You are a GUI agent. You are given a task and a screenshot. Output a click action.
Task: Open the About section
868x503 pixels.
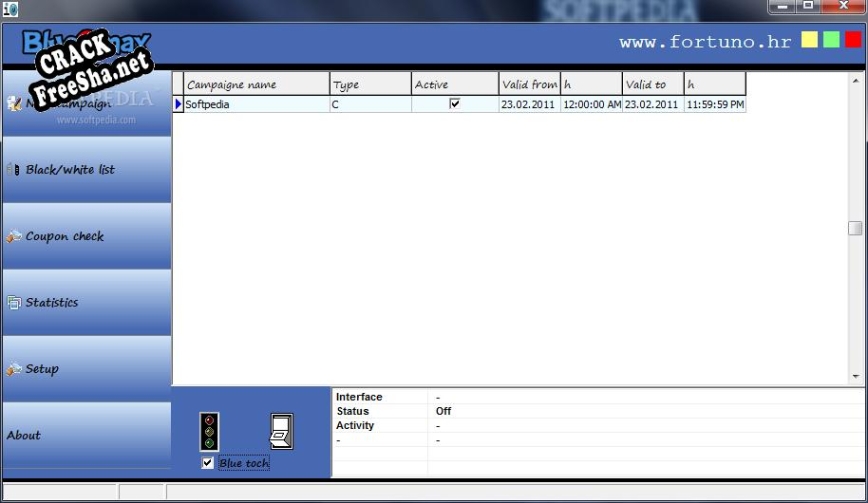24,435
